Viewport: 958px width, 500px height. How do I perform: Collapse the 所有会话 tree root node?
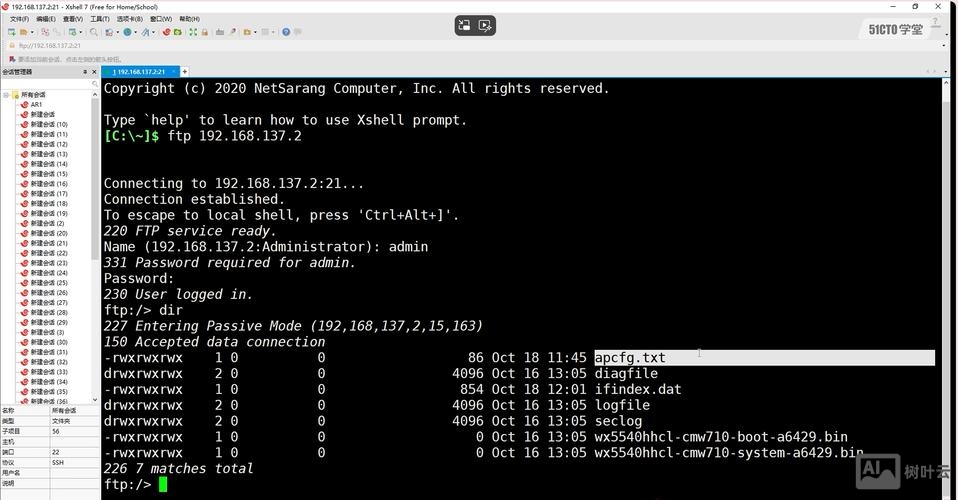coord(5,95)
